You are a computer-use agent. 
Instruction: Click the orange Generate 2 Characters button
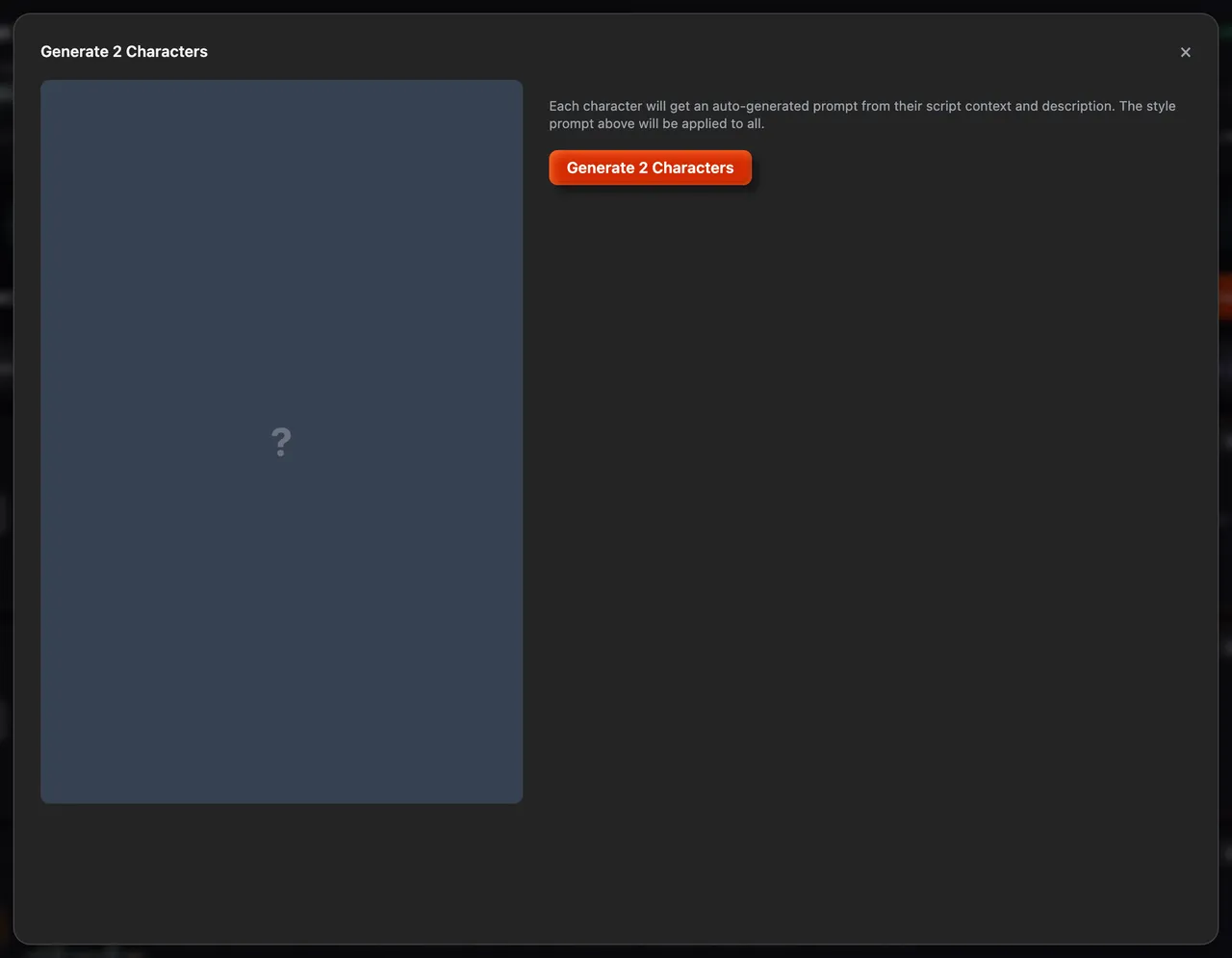[x=650, y=168]
